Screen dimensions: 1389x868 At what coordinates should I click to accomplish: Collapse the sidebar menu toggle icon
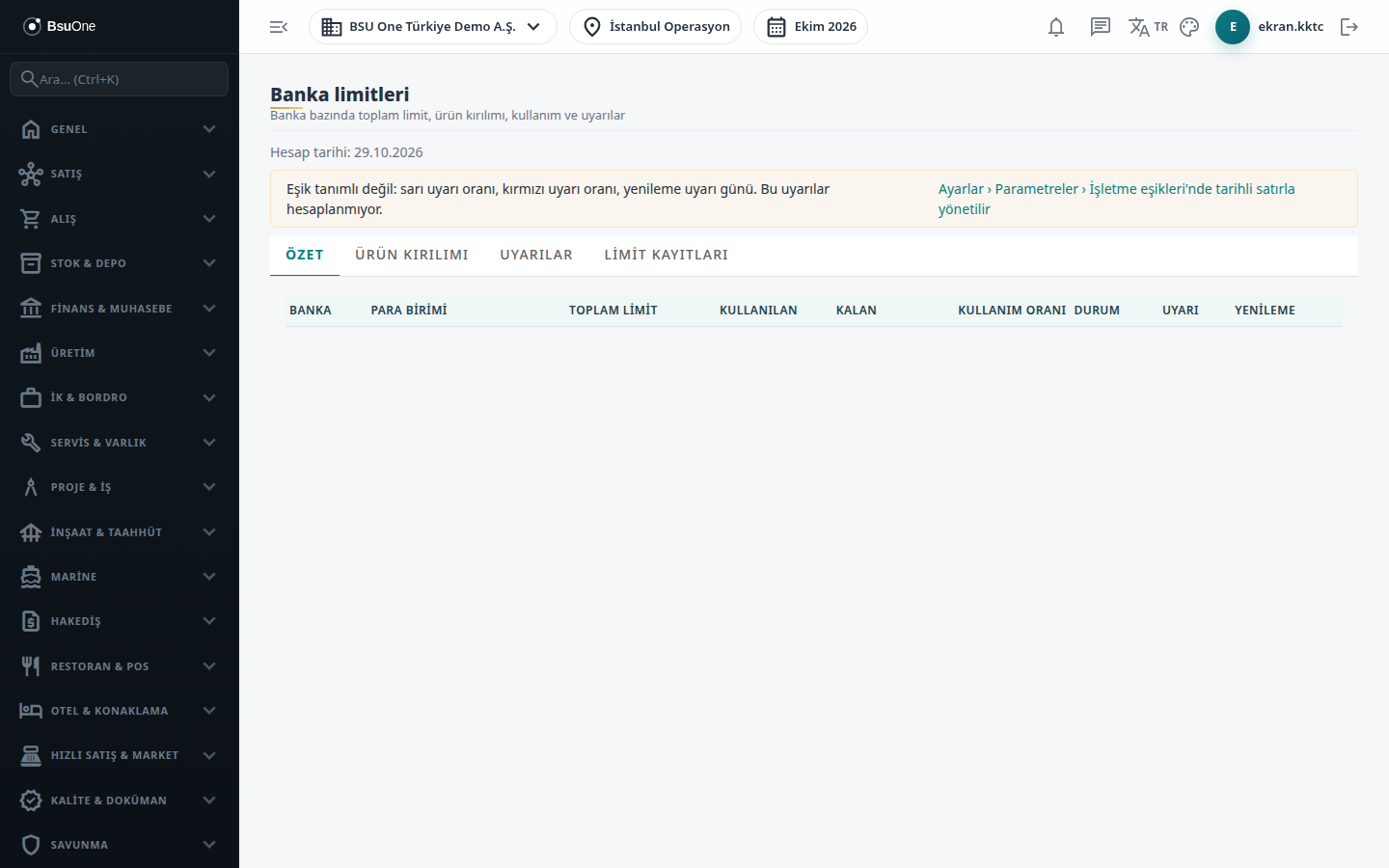pos(279,27)
